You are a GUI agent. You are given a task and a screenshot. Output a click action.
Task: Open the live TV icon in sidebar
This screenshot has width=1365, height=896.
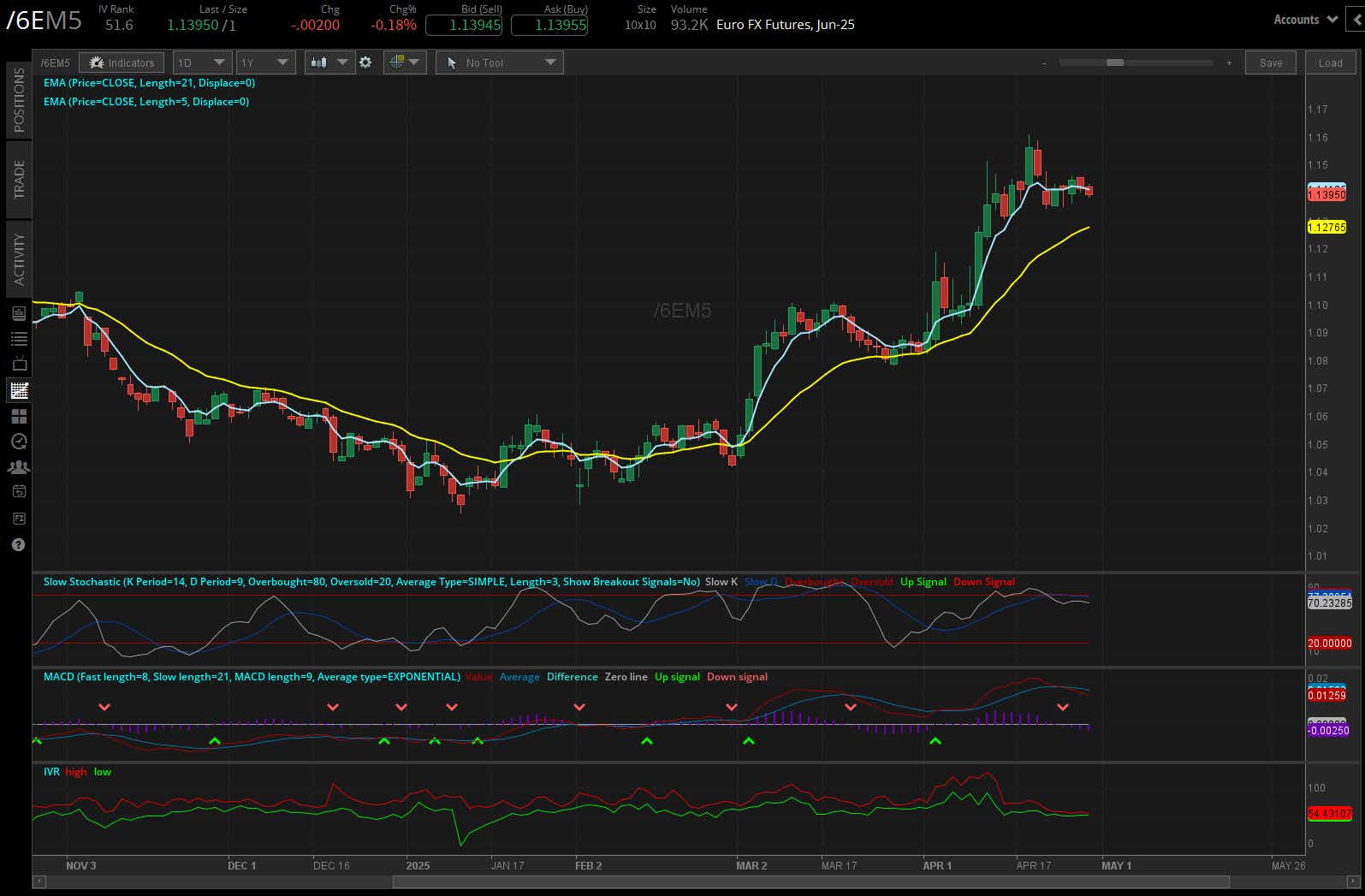point(19,364)
